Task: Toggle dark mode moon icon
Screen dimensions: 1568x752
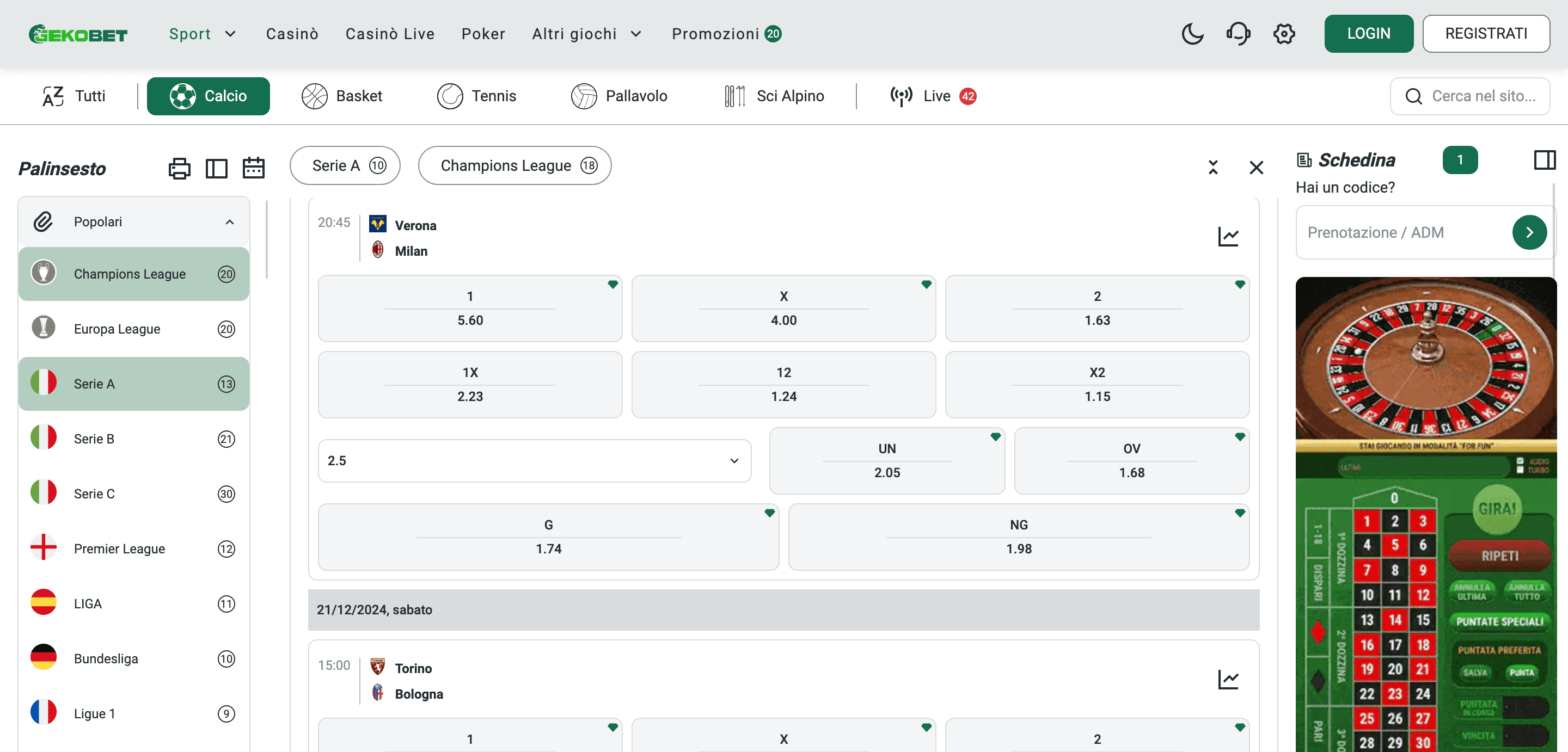Action: tap(1192, 34)
